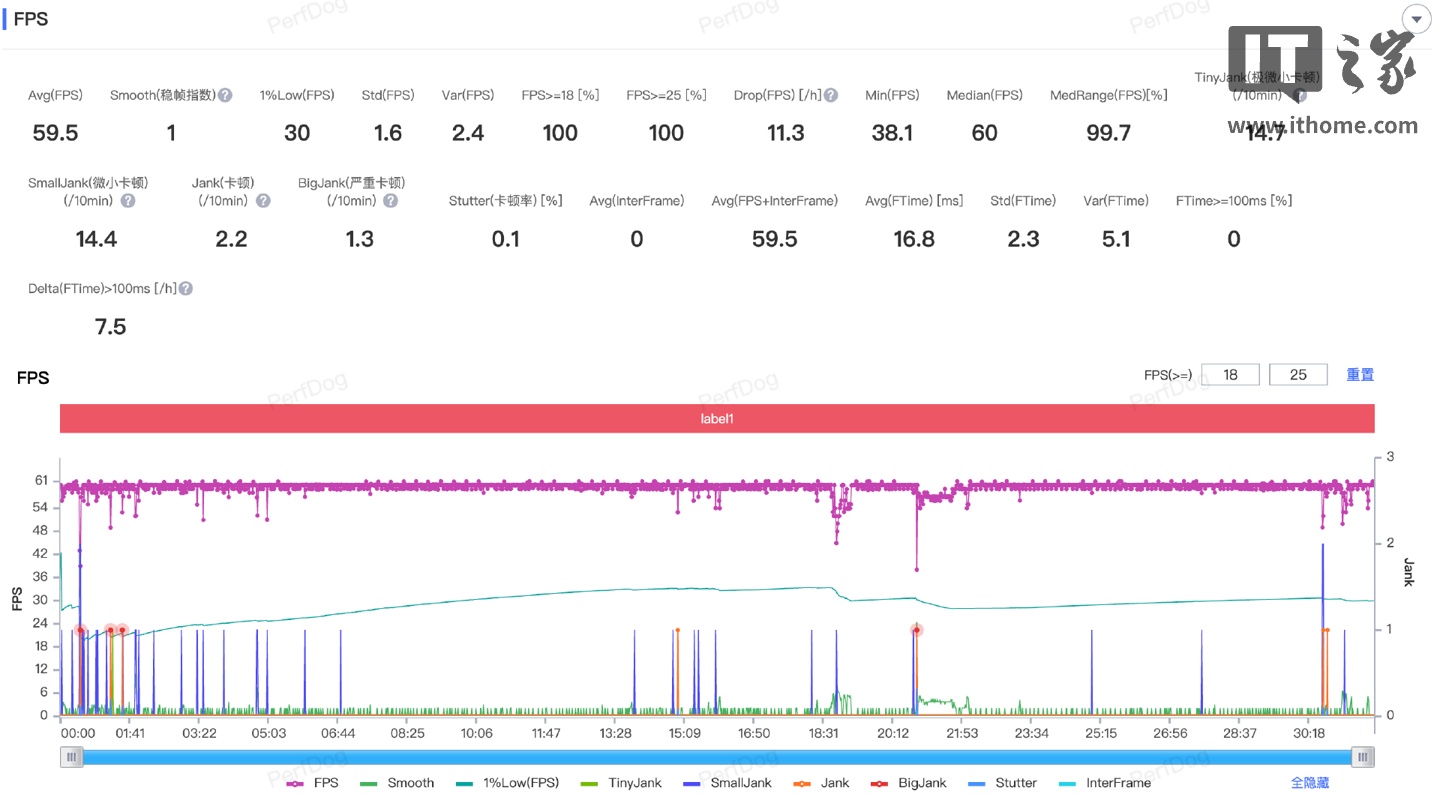Screen dimensions: 1440x797
Task: Toggle BigJank series in legend
Action: [x=908, y=783]
